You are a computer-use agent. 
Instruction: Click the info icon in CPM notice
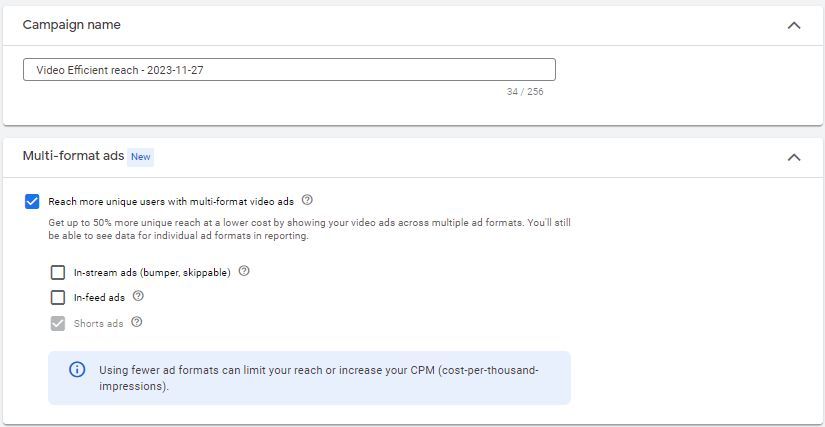click(x=77, y=370)
